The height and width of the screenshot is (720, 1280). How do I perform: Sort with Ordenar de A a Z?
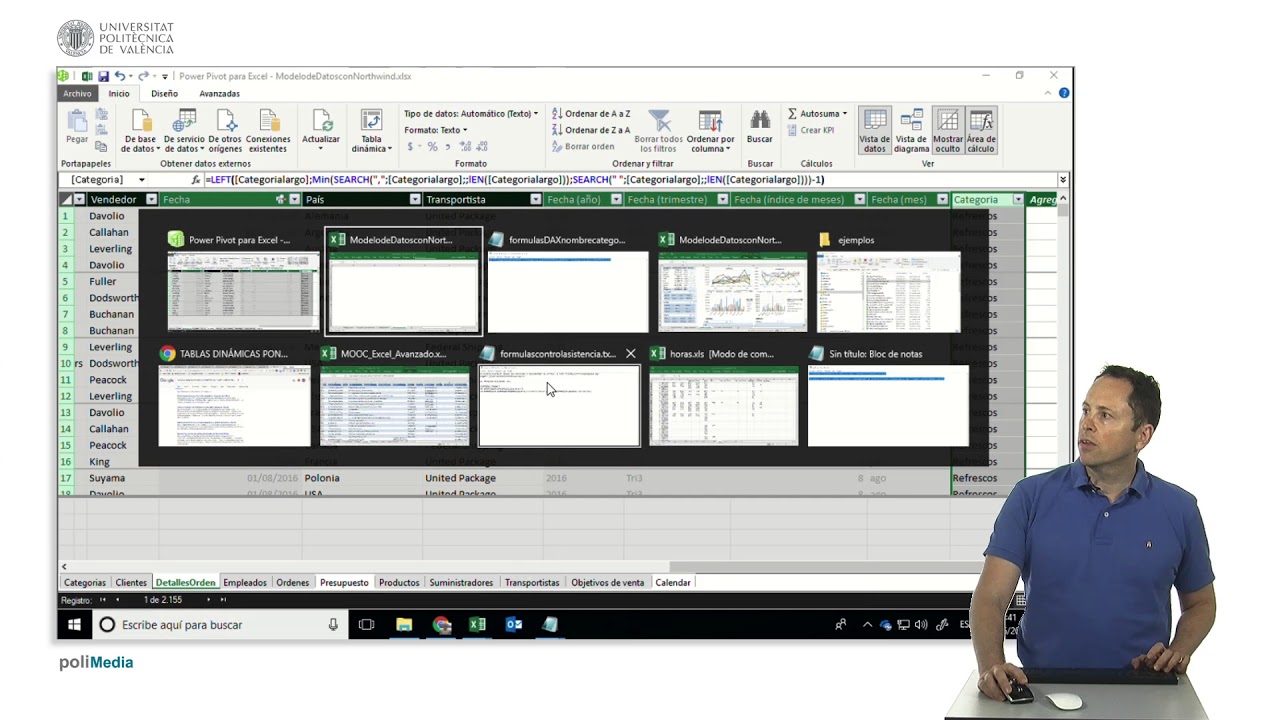(591, 114)
